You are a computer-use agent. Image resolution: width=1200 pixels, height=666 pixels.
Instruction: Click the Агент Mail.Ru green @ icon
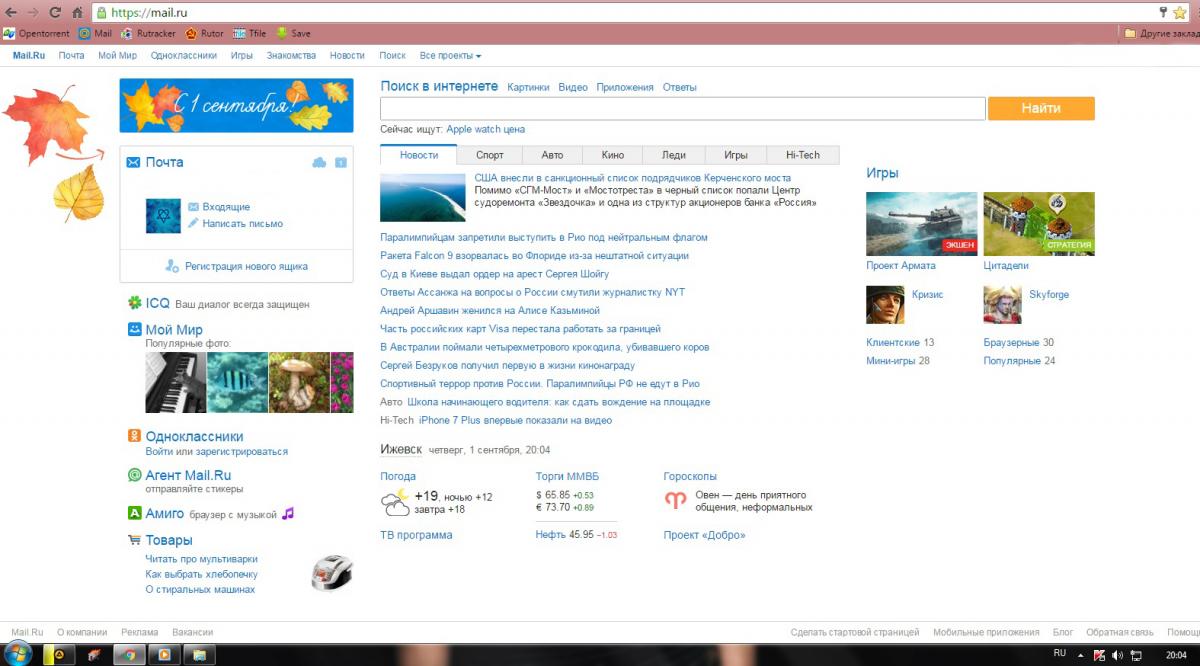[134, 475]
